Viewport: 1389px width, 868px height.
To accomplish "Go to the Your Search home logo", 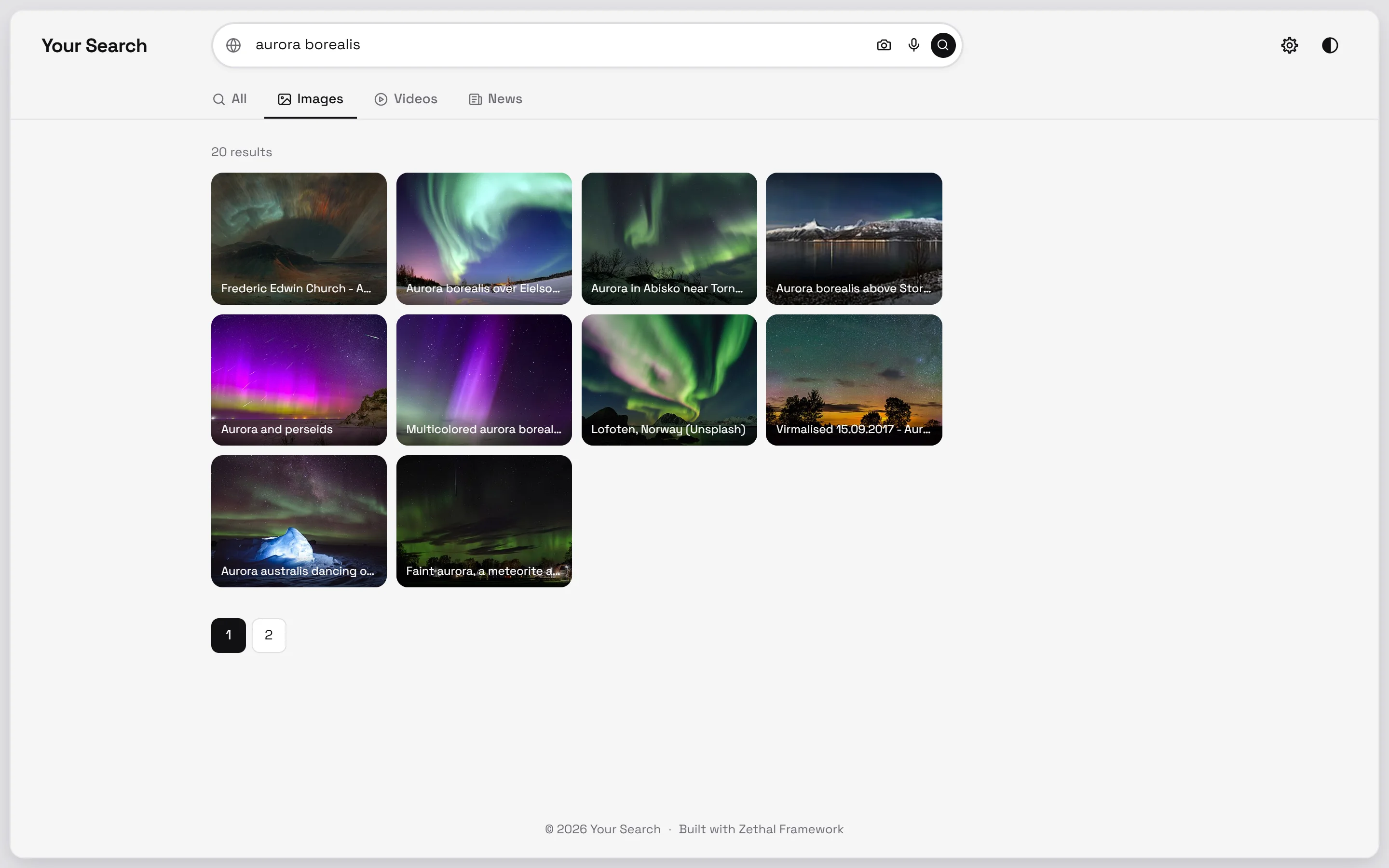I will click(94, 46).
